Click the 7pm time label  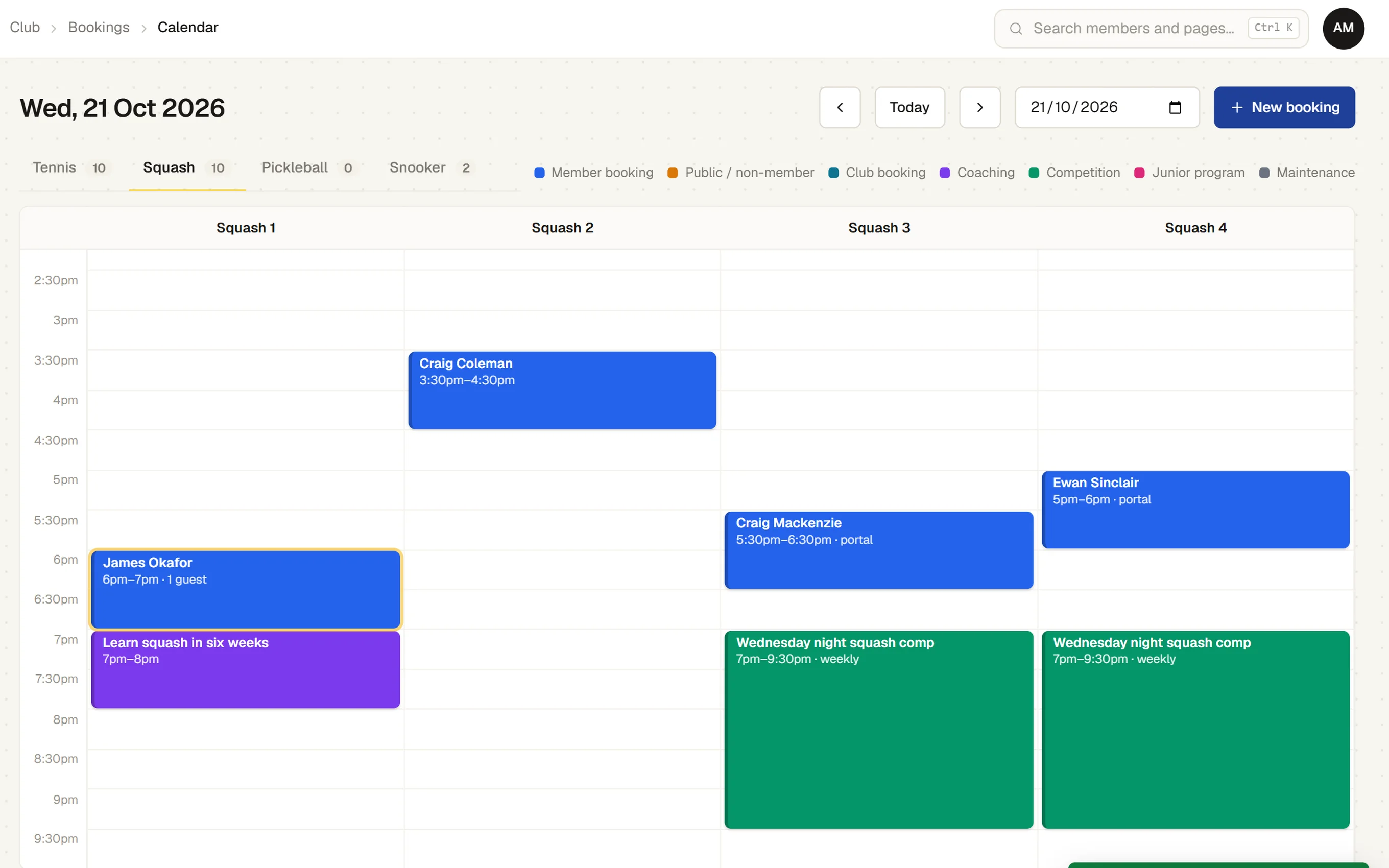click(66, 640)
